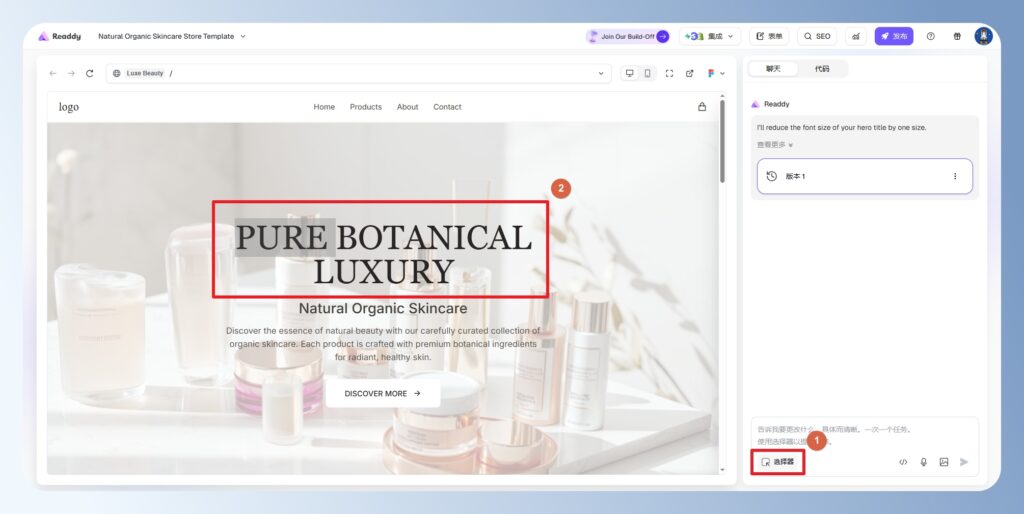This screenshot has width=1024, height=514.
Task: Click the browser refresh icon
Action: (90, 73)
